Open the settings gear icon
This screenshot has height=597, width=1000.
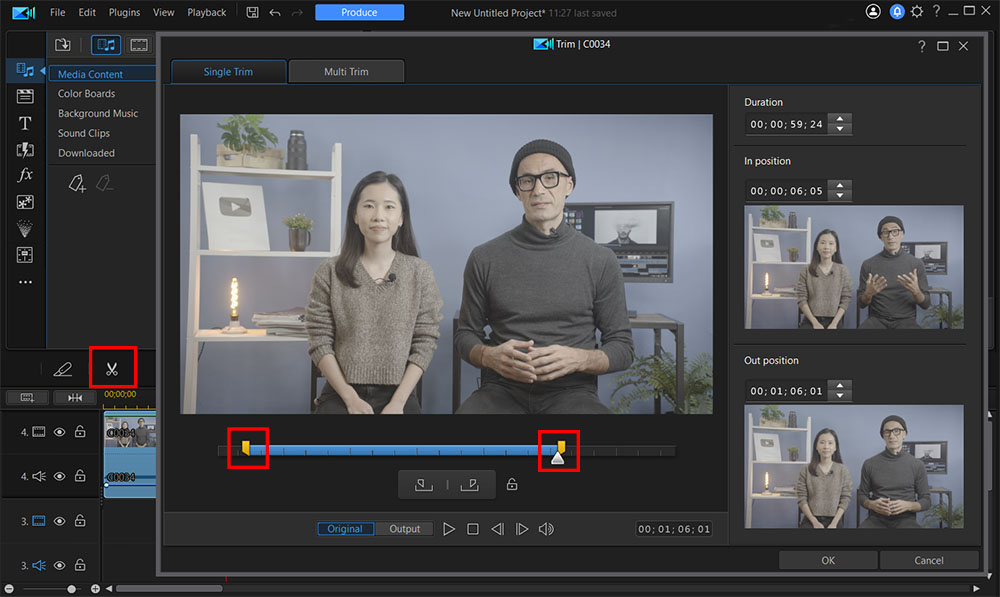tap(917, 12)
